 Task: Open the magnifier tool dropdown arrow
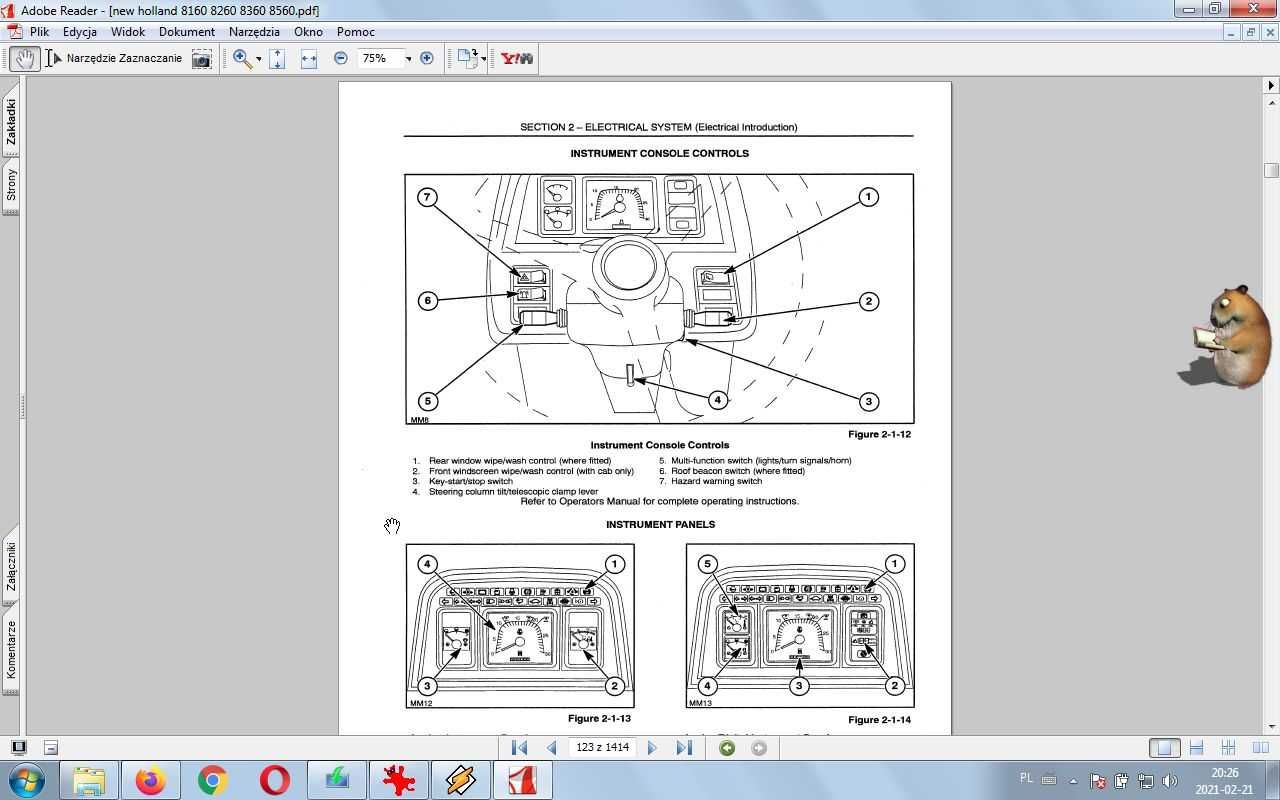pos(258,59)
